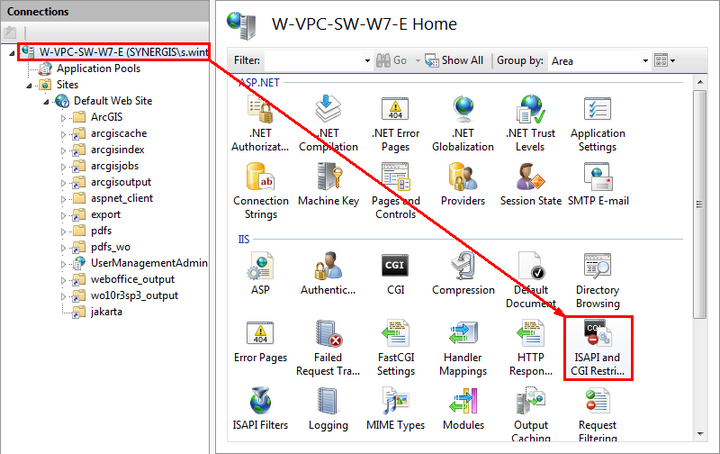This screenshot has width=720, height=454.
Task: Open Providers feature
Action: (x=463, y=185)
